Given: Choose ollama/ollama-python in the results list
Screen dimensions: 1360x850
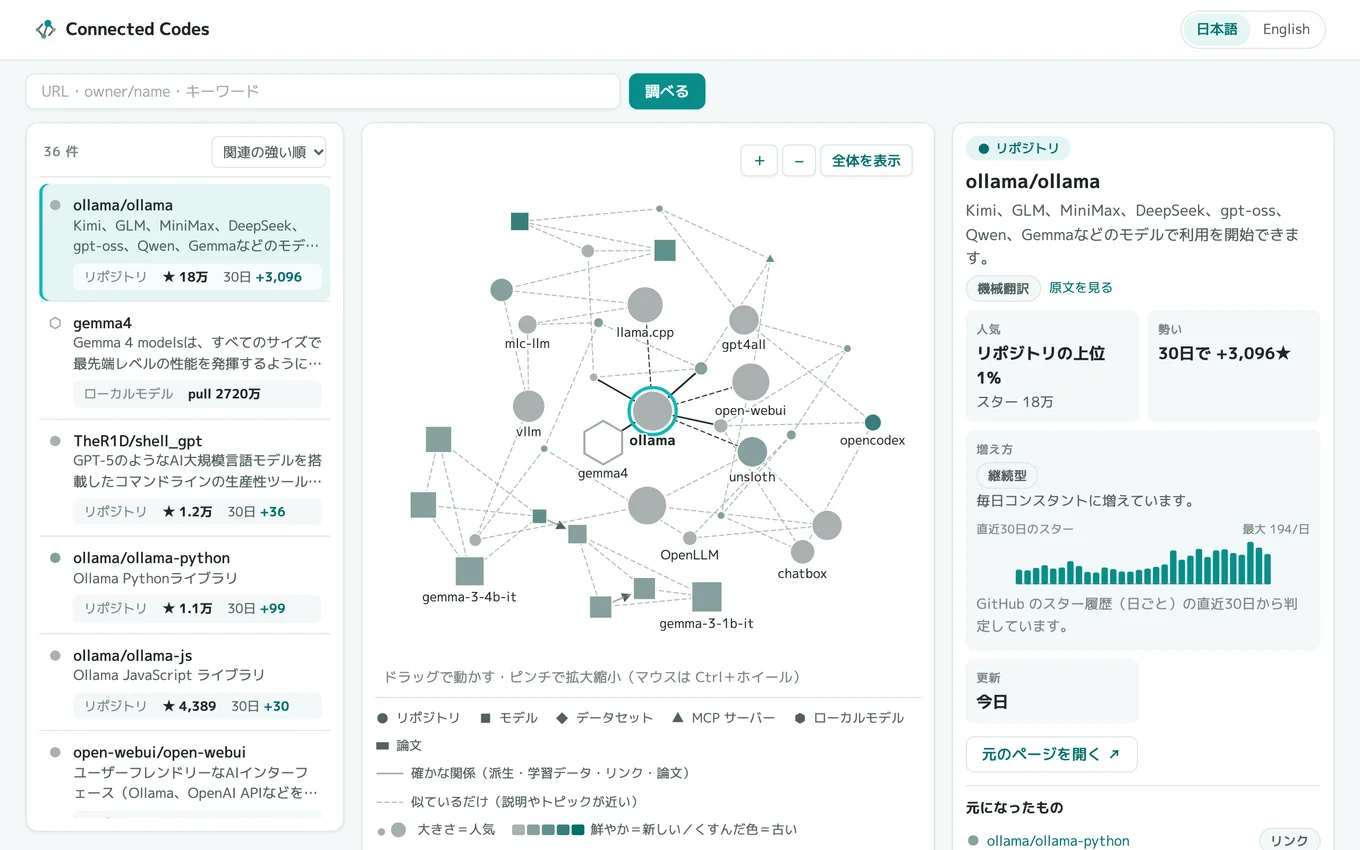Looking at the screenshot, I should [x=185, y=585].
